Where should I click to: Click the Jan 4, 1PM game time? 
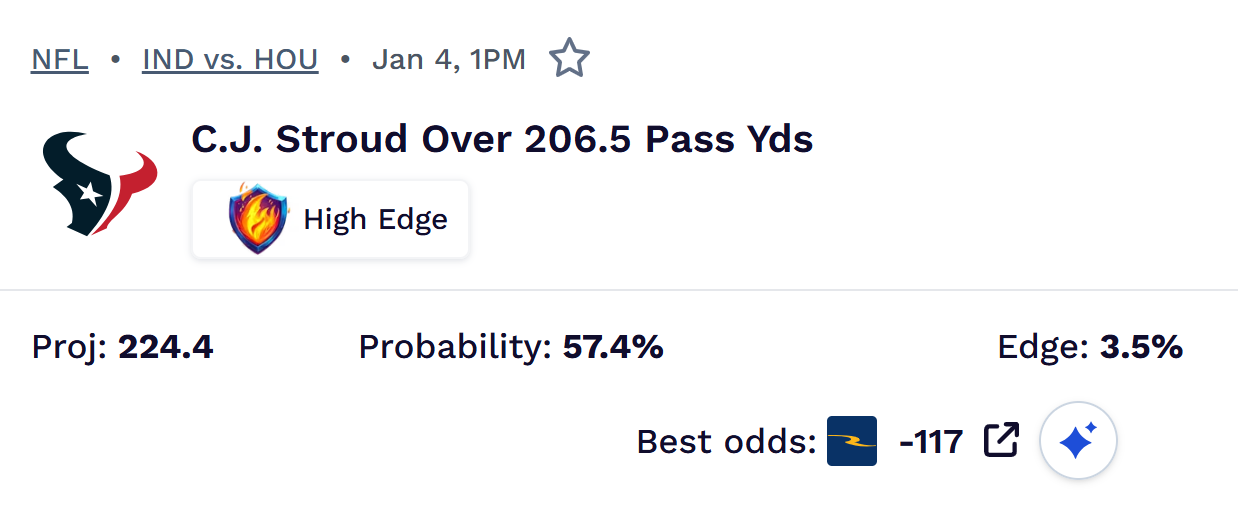[x=449, y=60]
